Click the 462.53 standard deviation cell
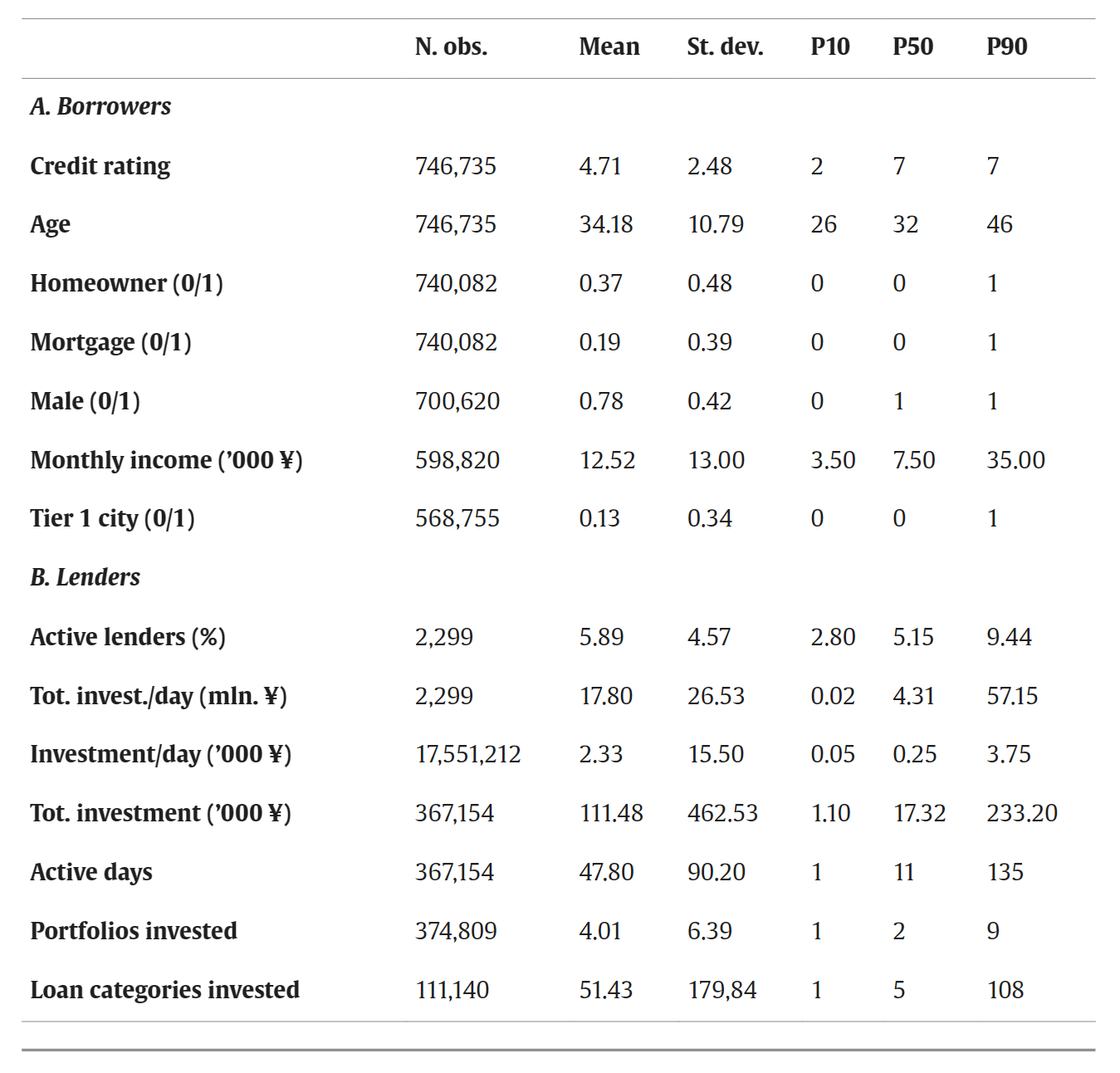This screenshot has height=1073, width=1120. [722, 813]
